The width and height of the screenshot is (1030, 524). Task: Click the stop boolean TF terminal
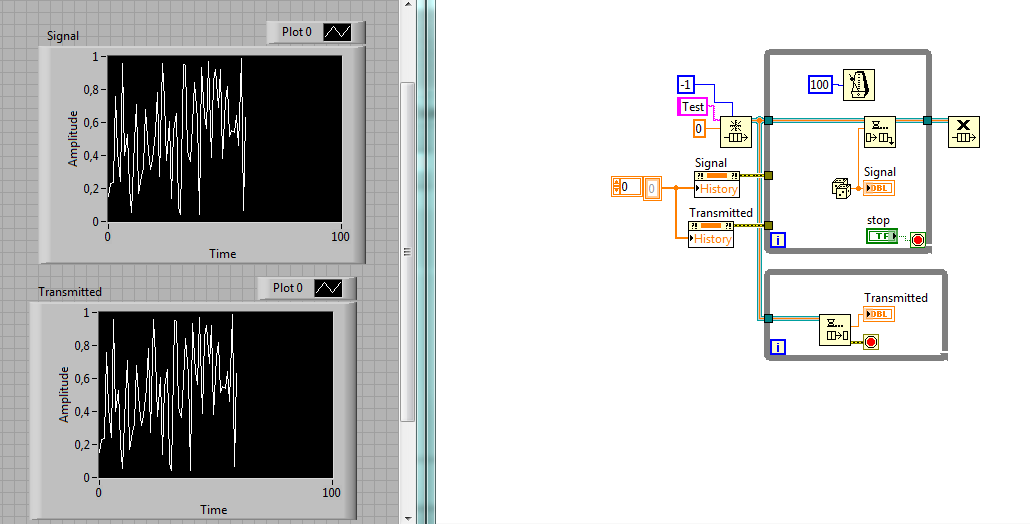pyautogui.click(x=882, y=236)
